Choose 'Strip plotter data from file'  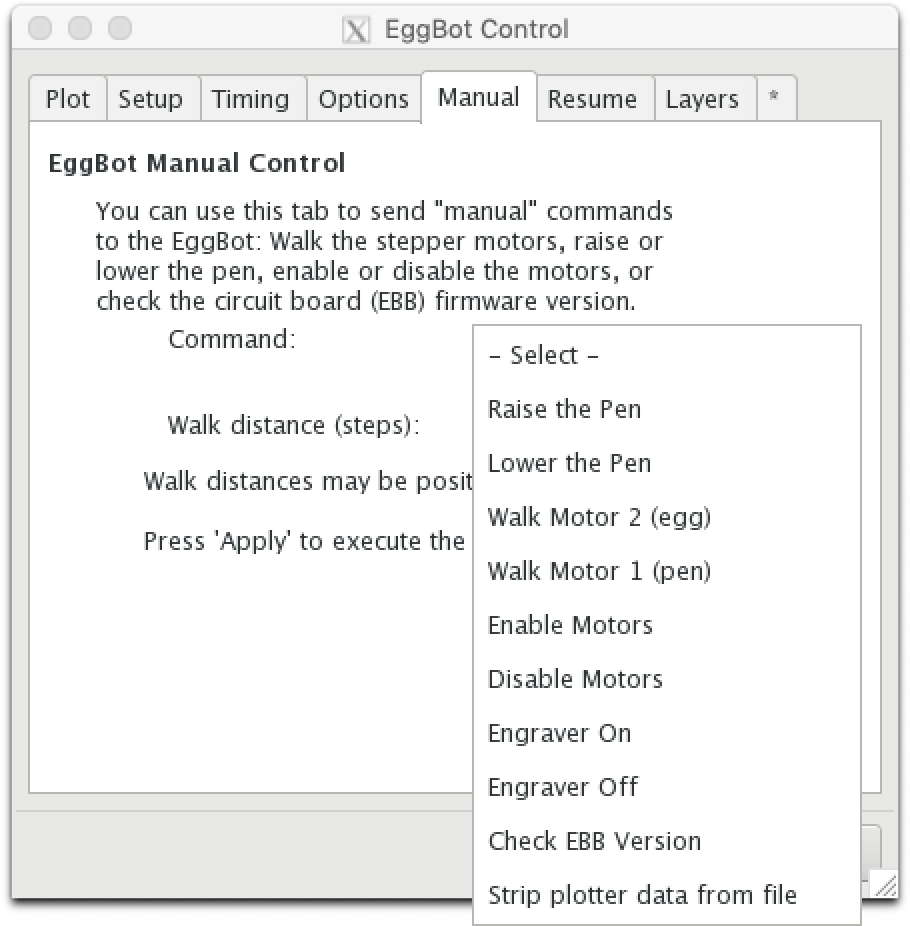coord(667,895)
